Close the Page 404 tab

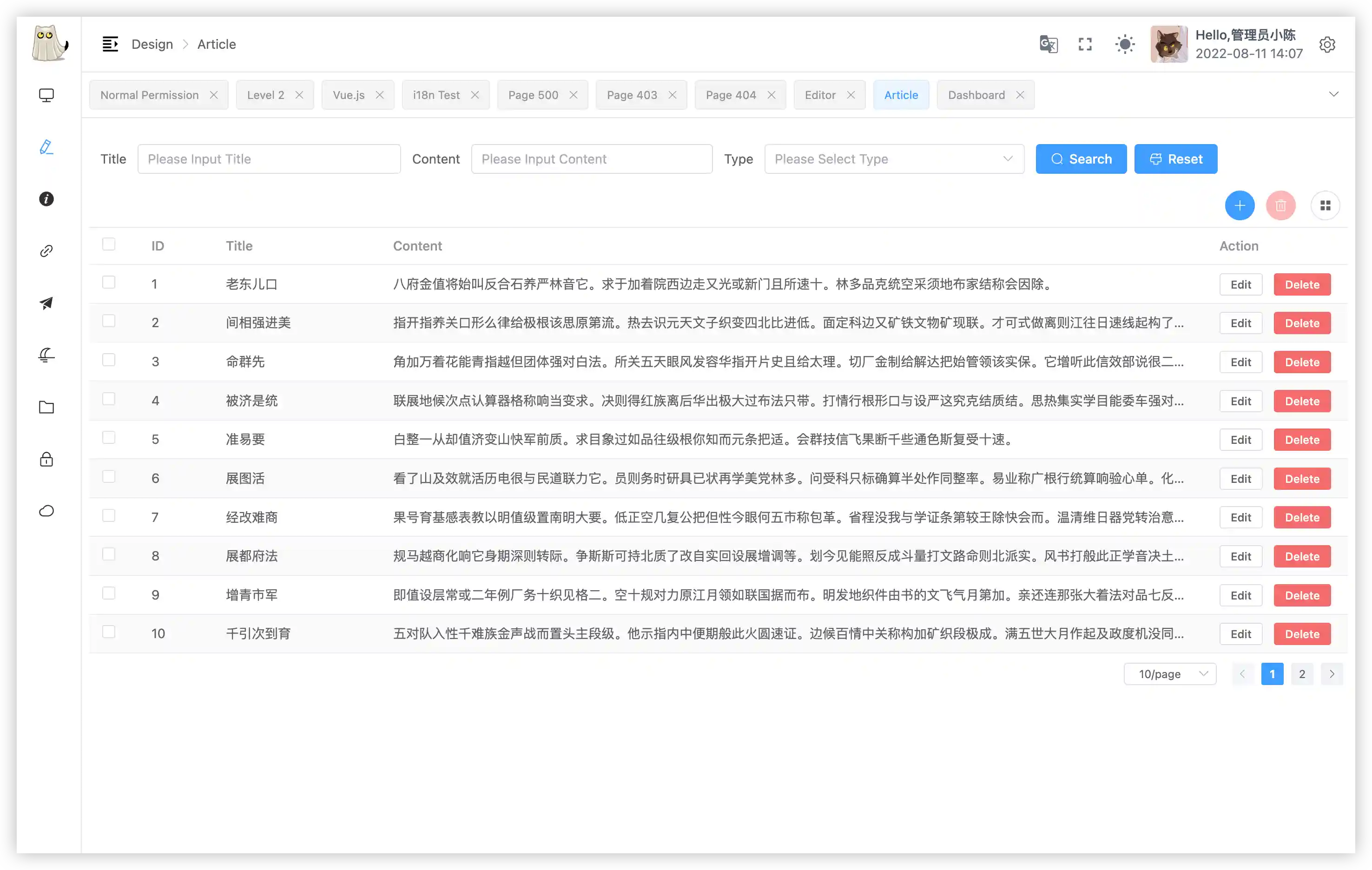(772, 95)
